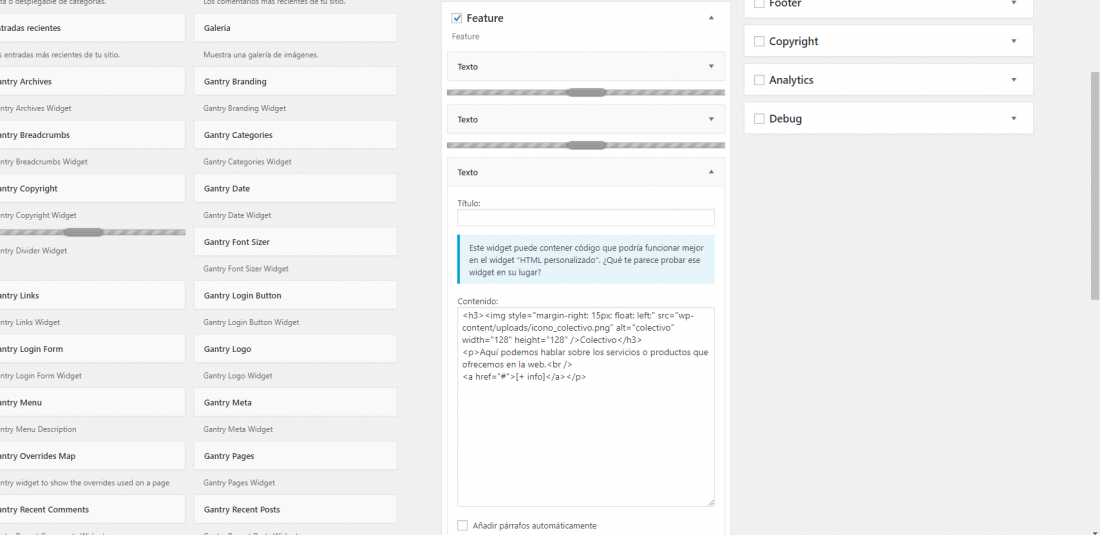Image resolution: width=1100 pixels, height=535 pixels.
Task: Select the Gantry Pages widget
Action: coord(295,456)
